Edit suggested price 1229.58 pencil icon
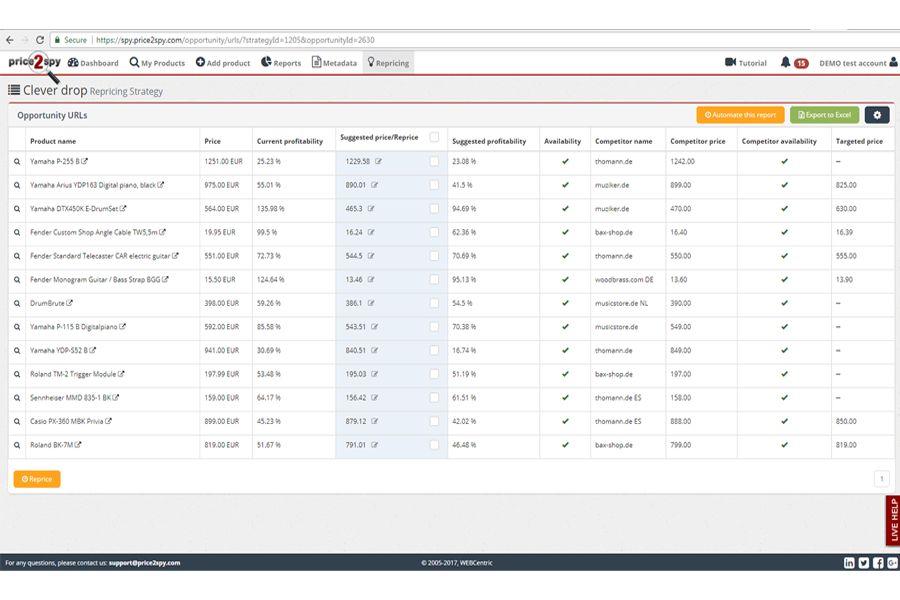 [x=378, y=161]
